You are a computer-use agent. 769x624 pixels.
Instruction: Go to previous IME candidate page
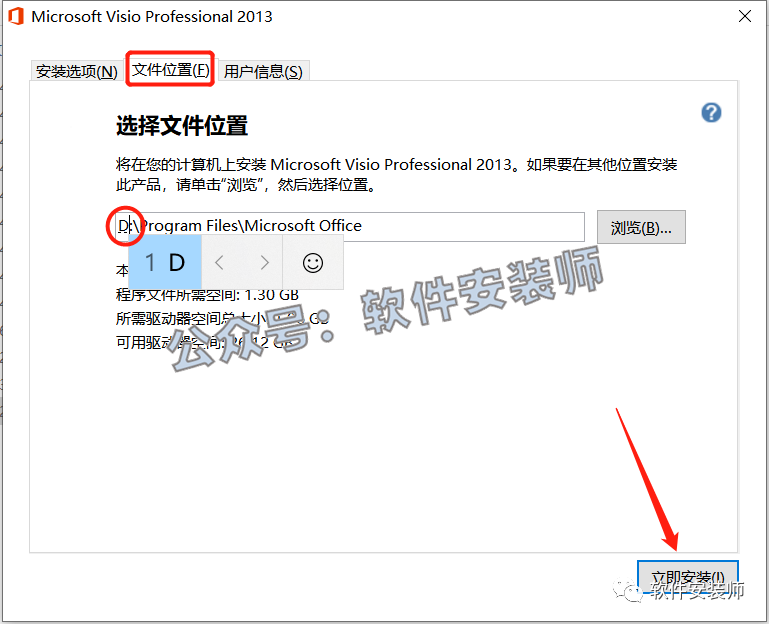click(x=219, y=262)
